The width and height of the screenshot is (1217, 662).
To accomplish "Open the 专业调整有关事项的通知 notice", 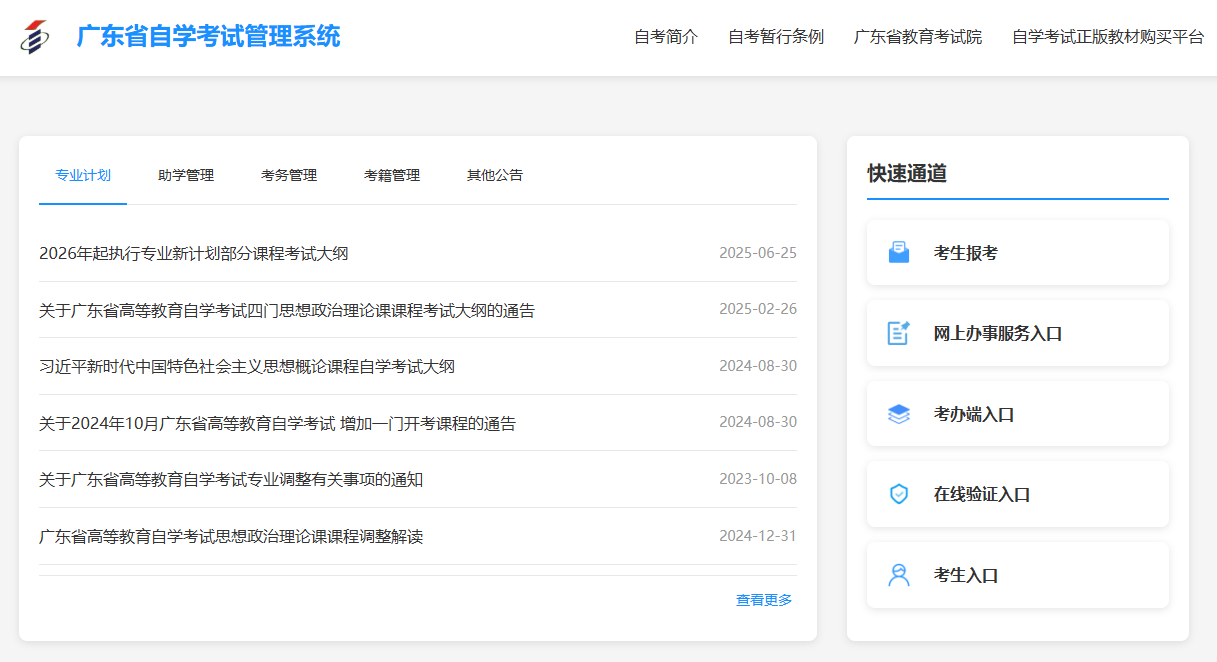I will pyautogui.click(x=231, y=480).
